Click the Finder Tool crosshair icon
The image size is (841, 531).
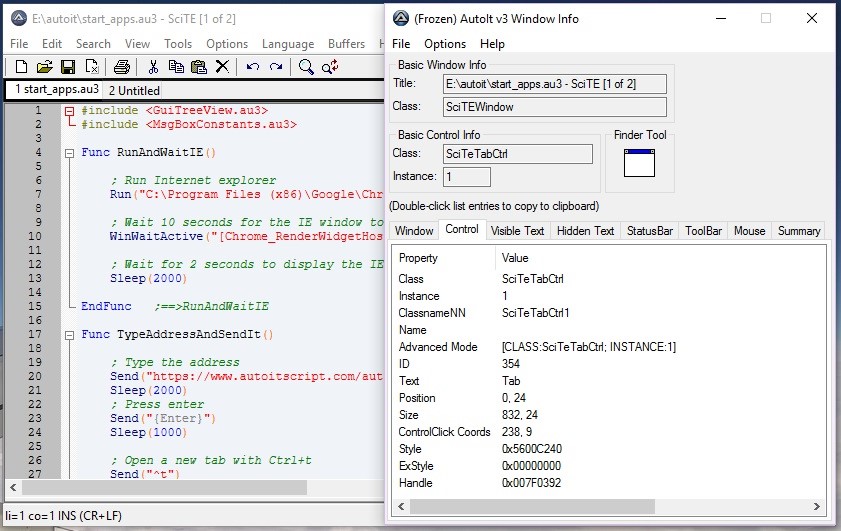click(x=638, y=162)
